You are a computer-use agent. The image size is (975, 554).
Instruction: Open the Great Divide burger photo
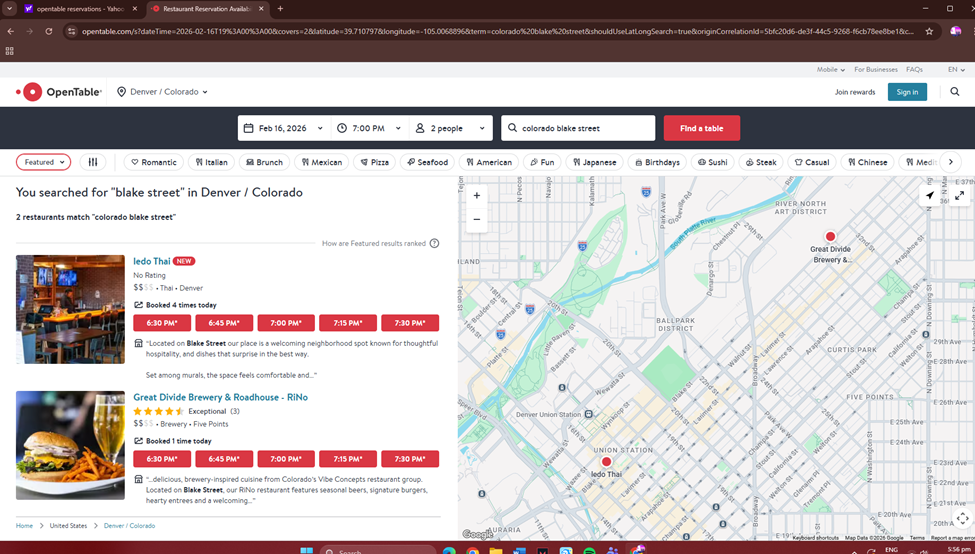pyautogui.click(x=70, y=445)
